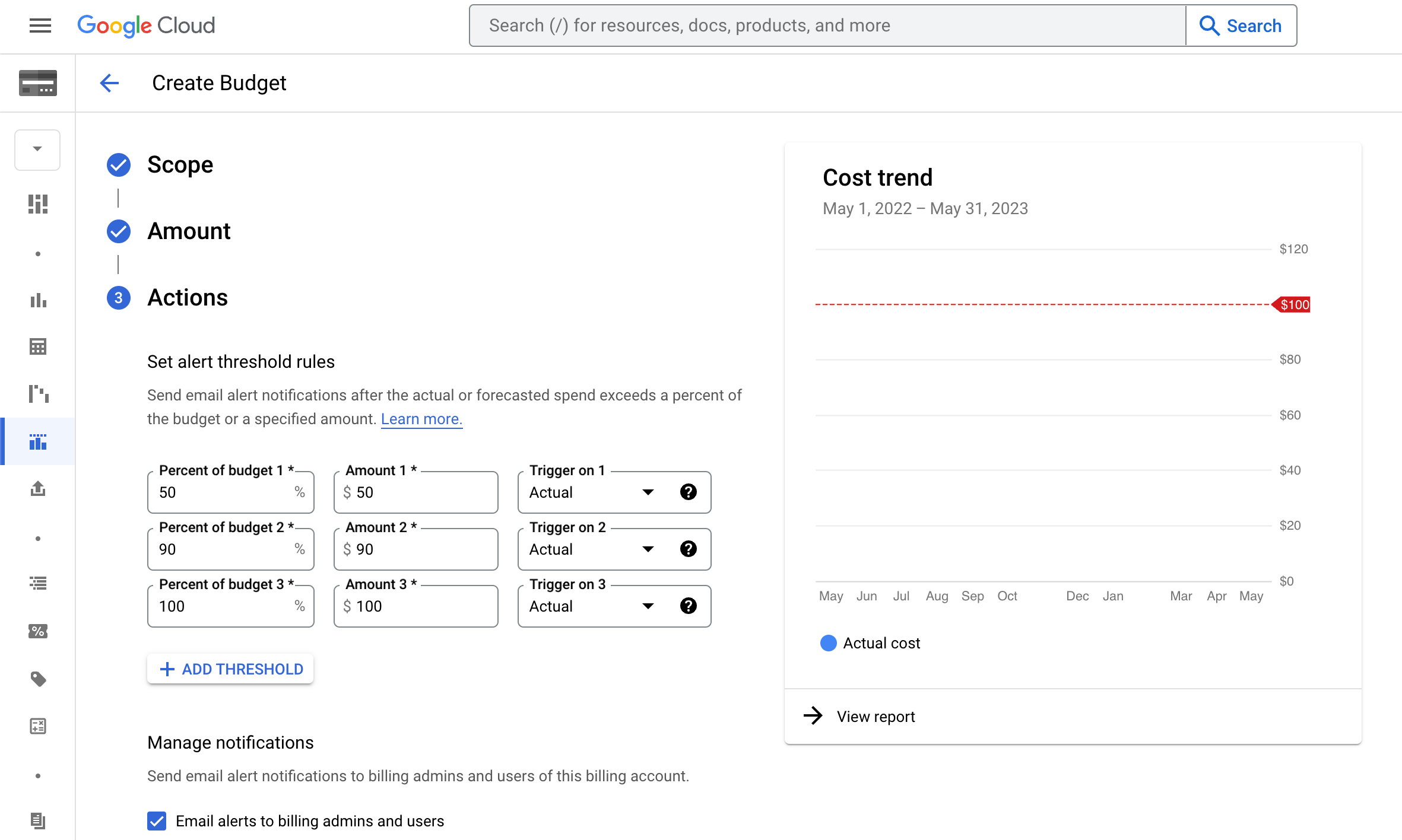This screenshot has width=1402, height=840.
Task: Click the Labels tag icon in sidebar
Action: 38,679
